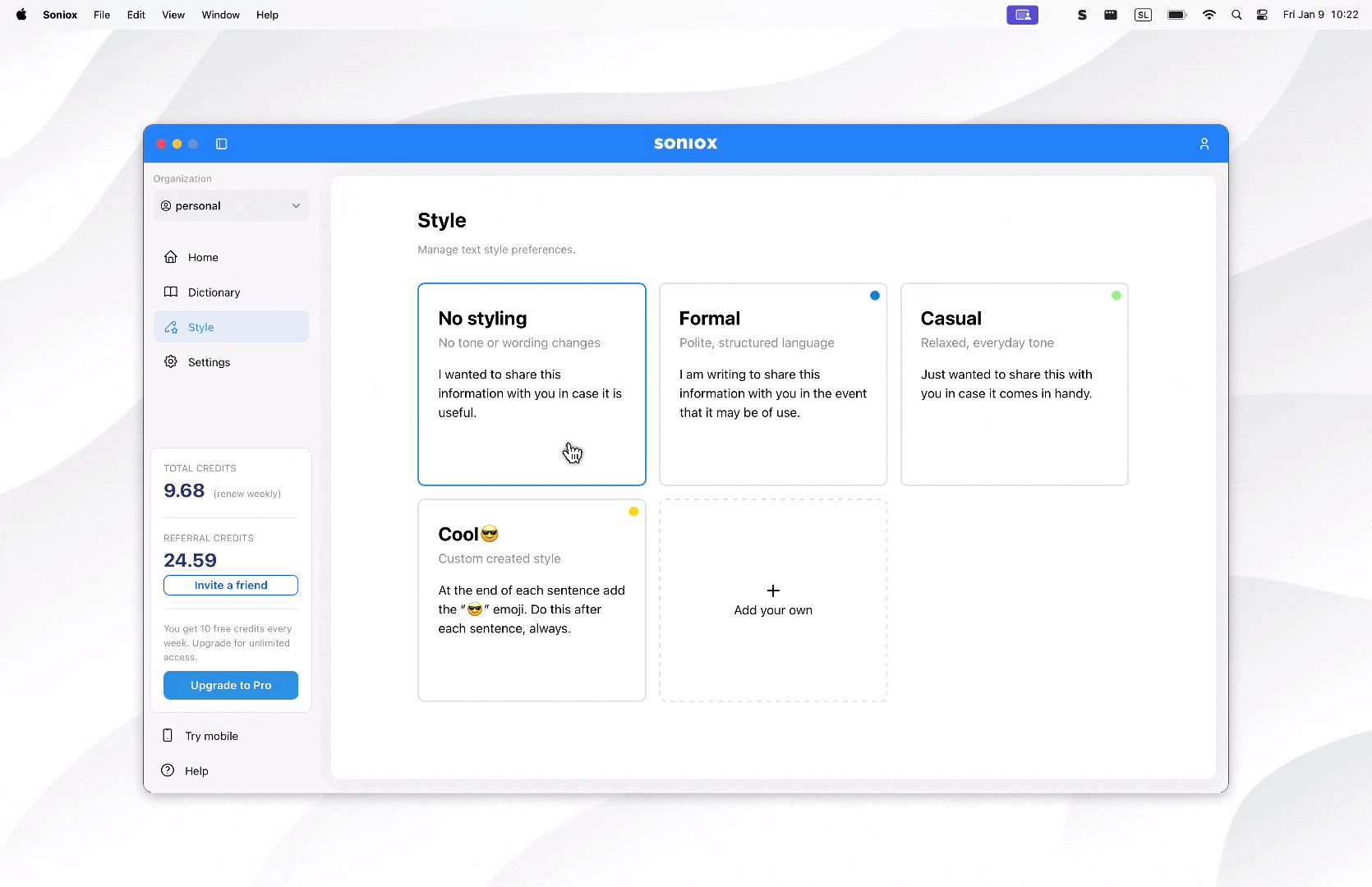Screen dimensions: 1372x887
Task: Open the Window menu
Action: coord(220,15)
